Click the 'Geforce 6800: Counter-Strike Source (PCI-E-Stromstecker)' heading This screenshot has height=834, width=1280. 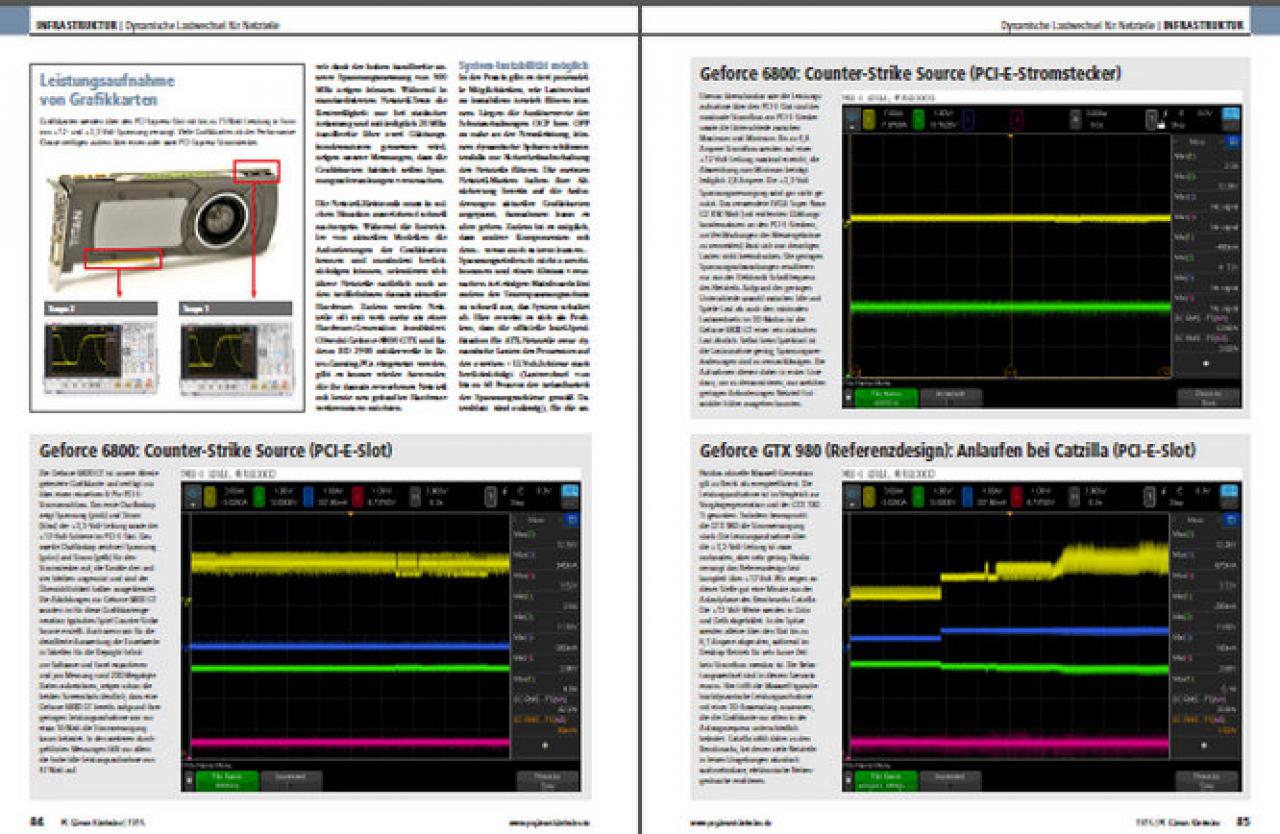pyautogui.click(x=910, y=73)
